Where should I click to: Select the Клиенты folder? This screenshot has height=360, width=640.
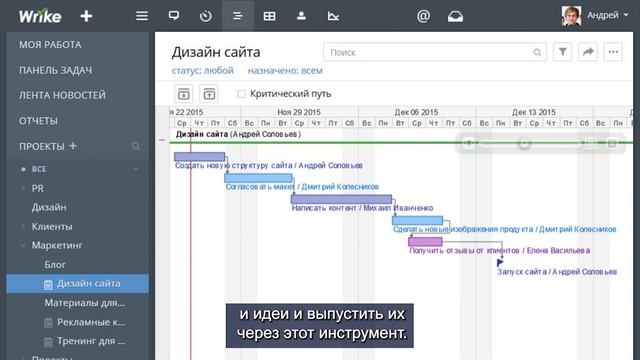tap(52, 227)
